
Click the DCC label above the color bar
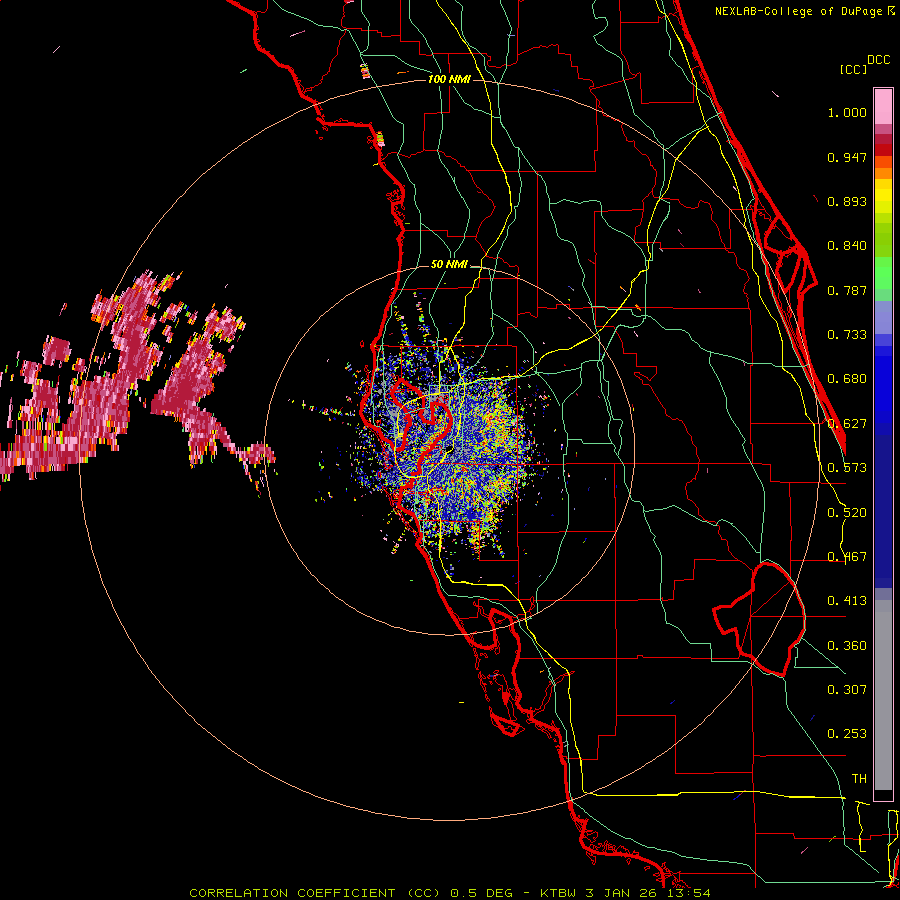tap(879, 60)
